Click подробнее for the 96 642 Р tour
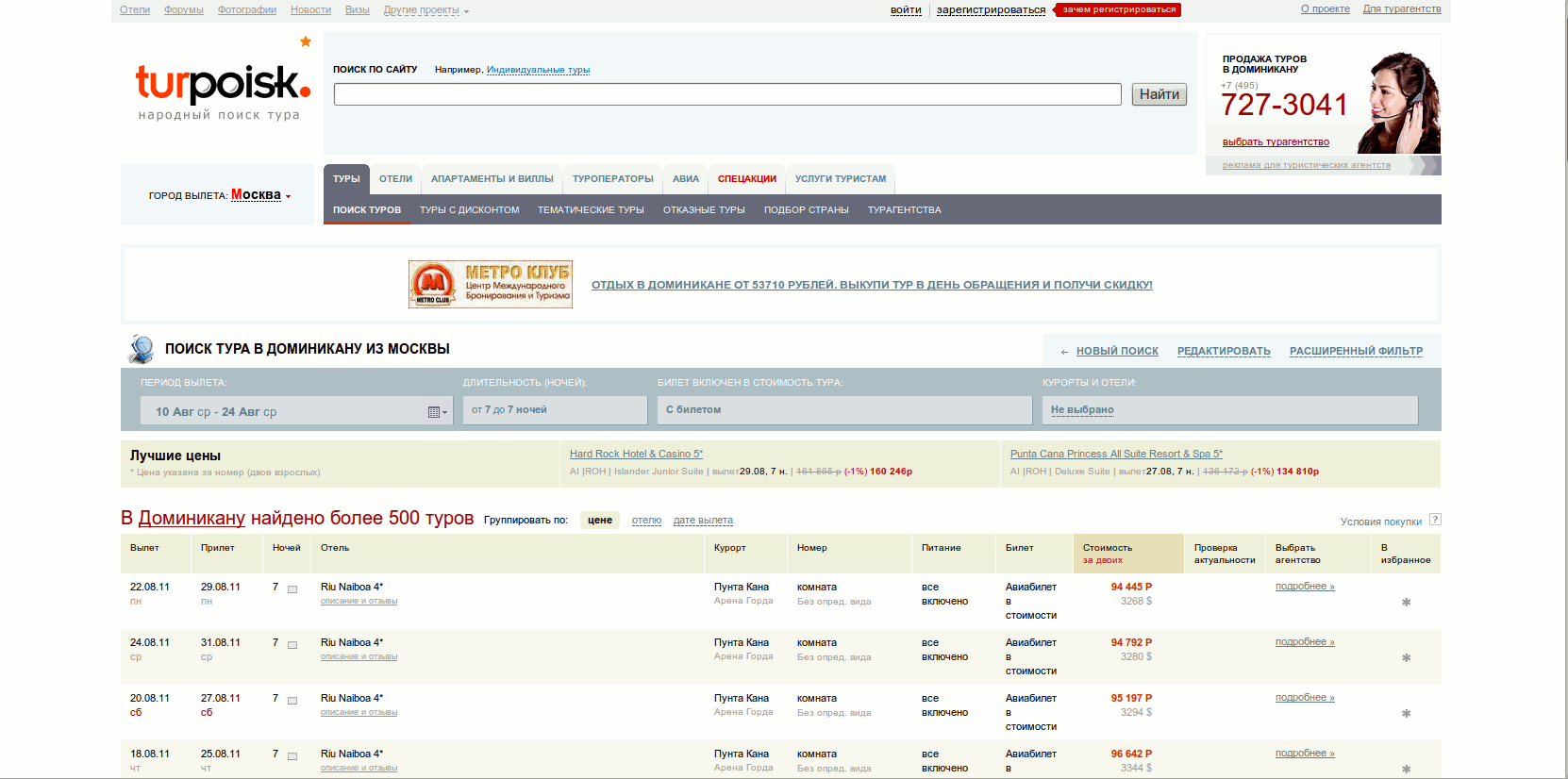This screenshot has height=779, width=1568. [x=1305, y=754]
